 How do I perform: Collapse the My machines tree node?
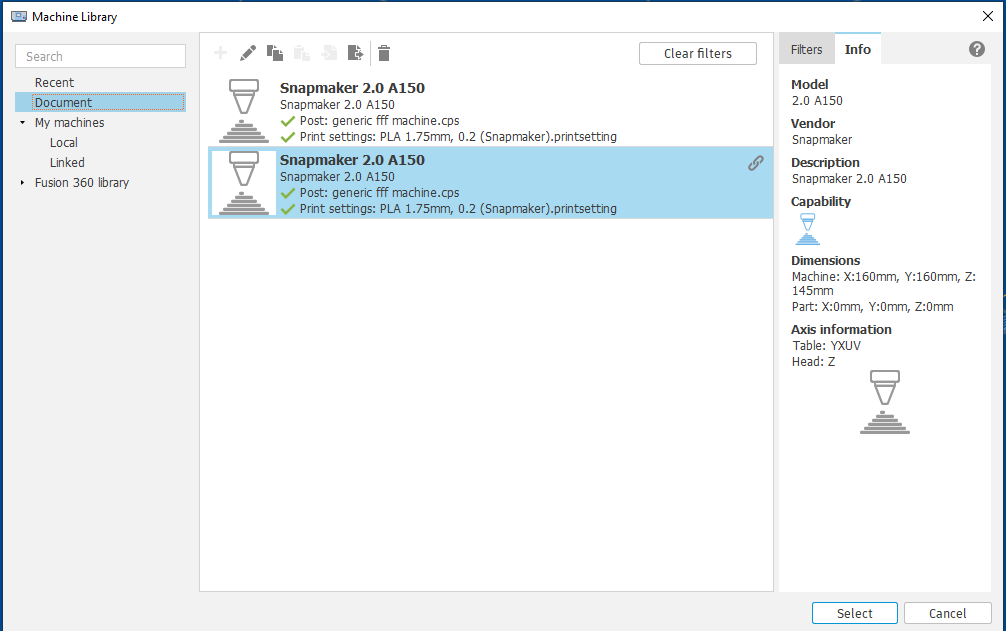pos(22,122)
